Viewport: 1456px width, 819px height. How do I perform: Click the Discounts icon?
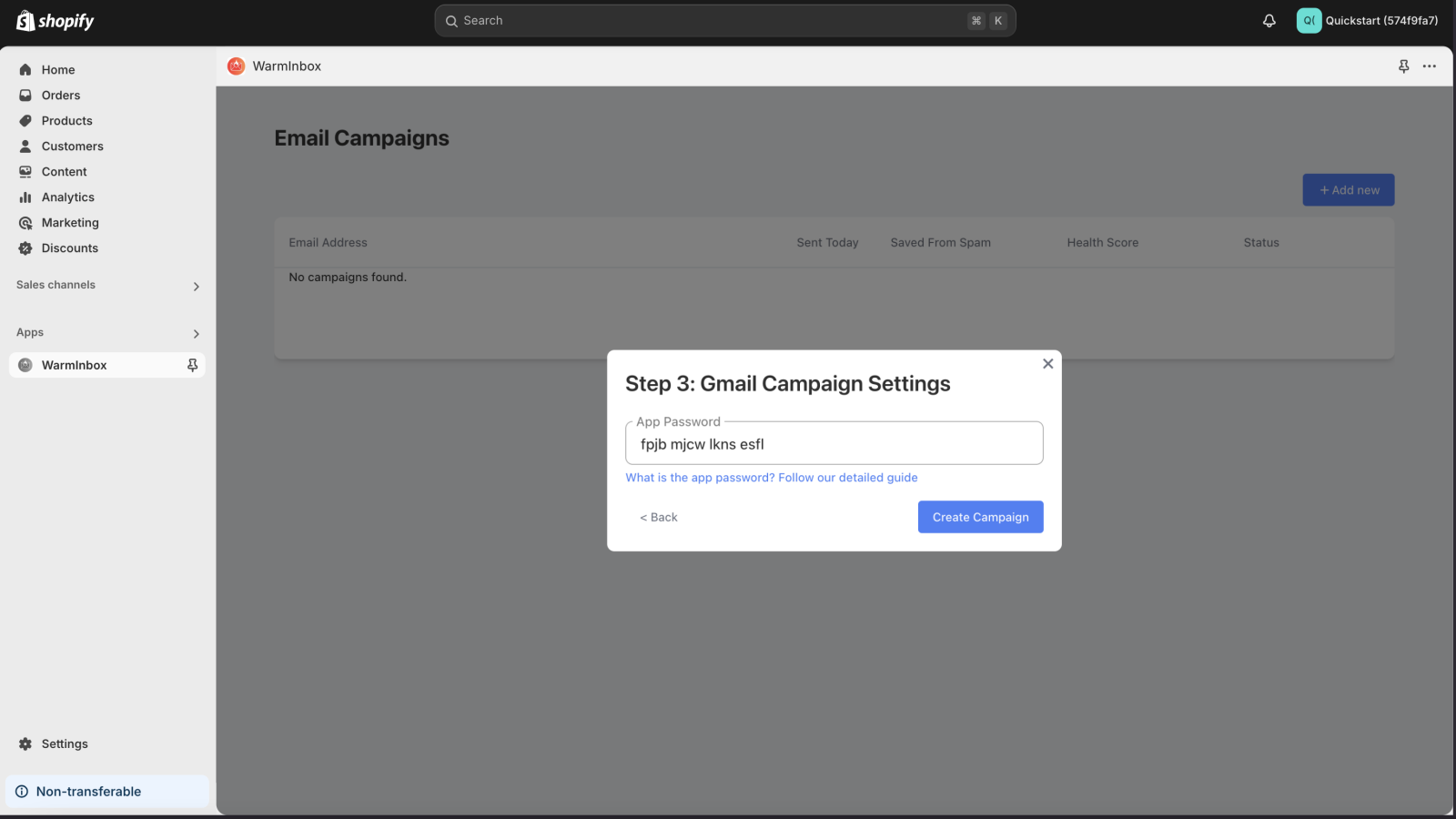[25, 248]
